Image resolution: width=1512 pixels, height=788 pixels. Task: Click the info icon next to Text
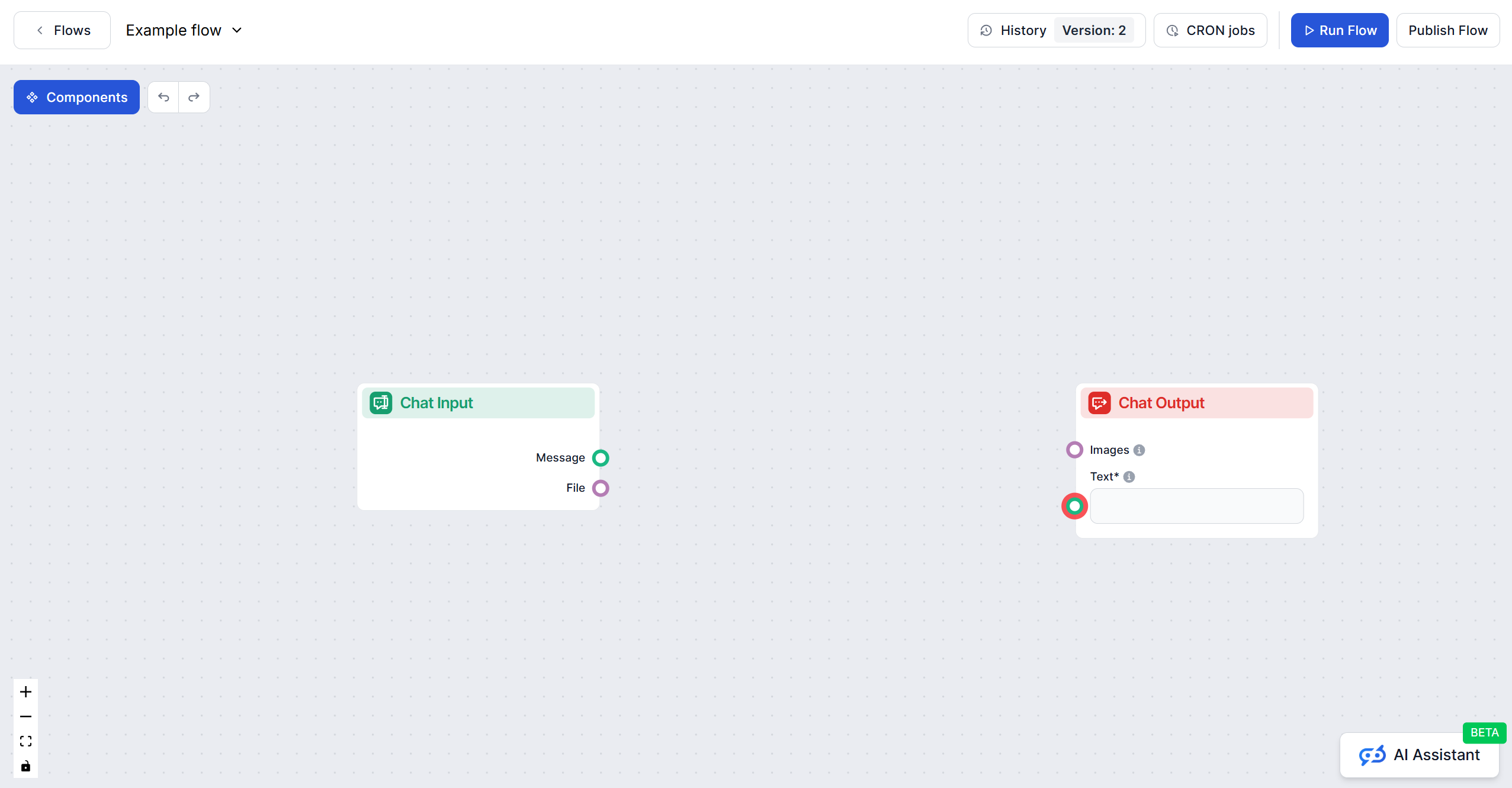1129,476
